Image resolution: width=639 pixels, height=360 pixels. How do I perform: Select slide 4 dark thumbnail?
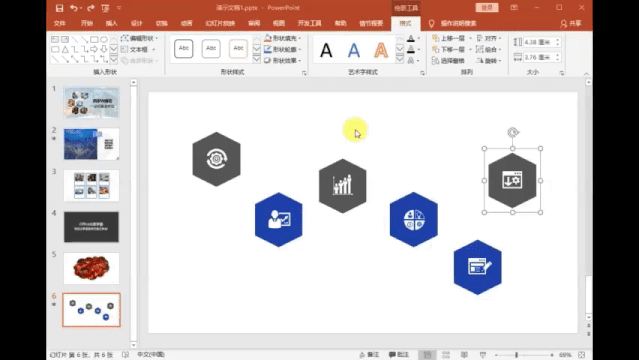pos(91,227)
